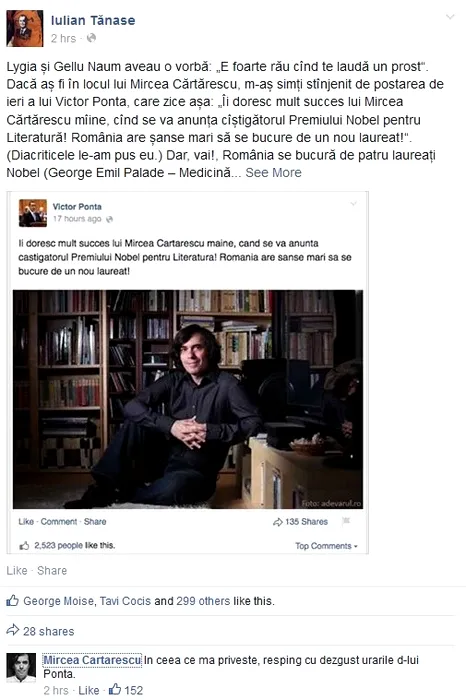Like Mircea Cartarescu's comment
The height and width of the screenshot is (700, 466).
pyautogui.click(x=89, y=690)
